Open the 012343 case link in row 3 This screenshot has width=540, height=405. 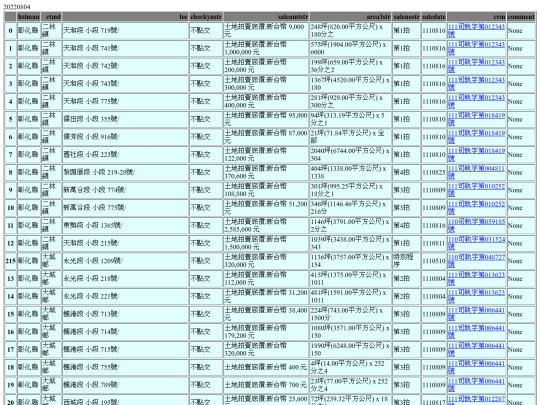pyautogui.click(x=476, y=84)
